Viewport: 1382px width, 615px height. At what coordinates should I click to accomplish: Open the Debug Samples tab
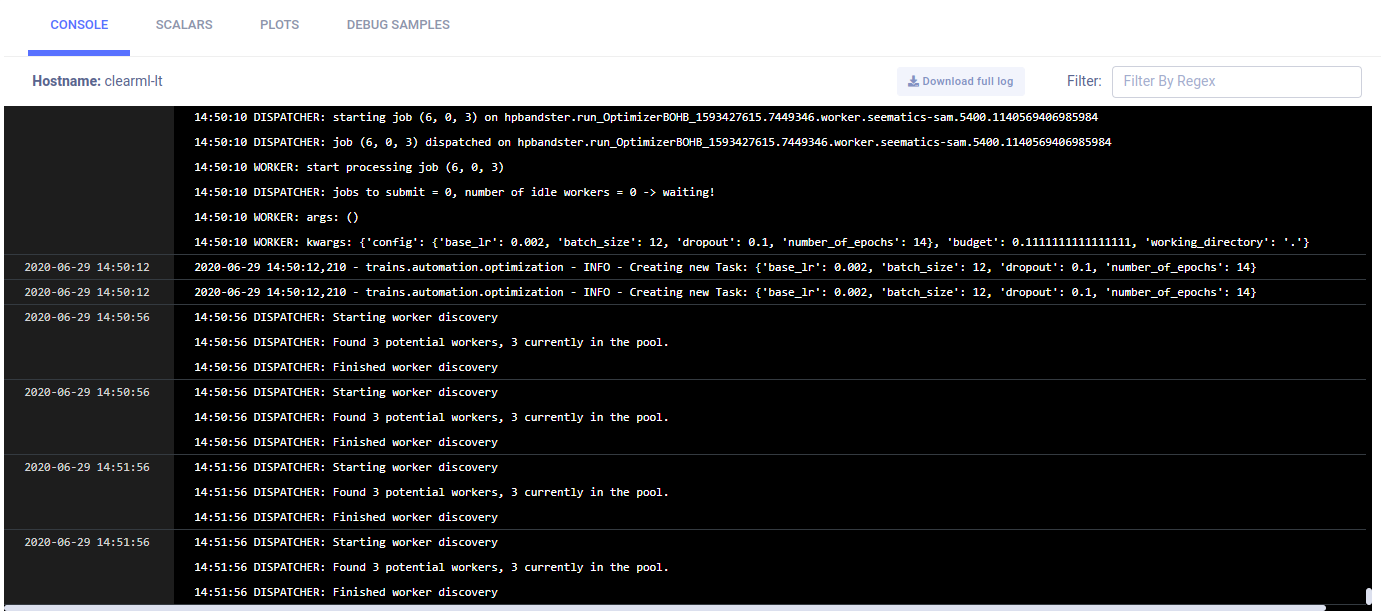pos(398,25)
